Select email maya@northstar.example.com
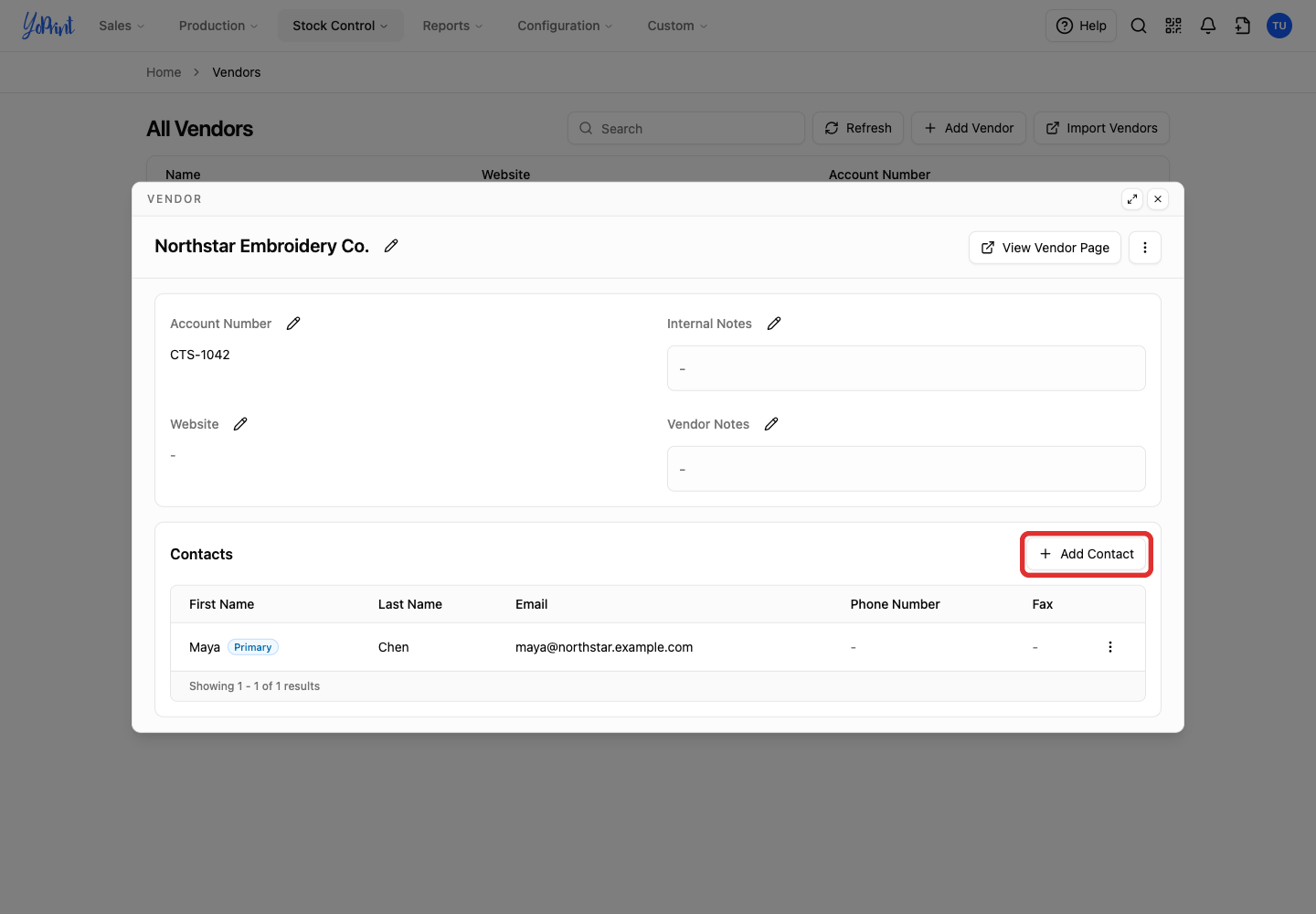 [604, 647]
